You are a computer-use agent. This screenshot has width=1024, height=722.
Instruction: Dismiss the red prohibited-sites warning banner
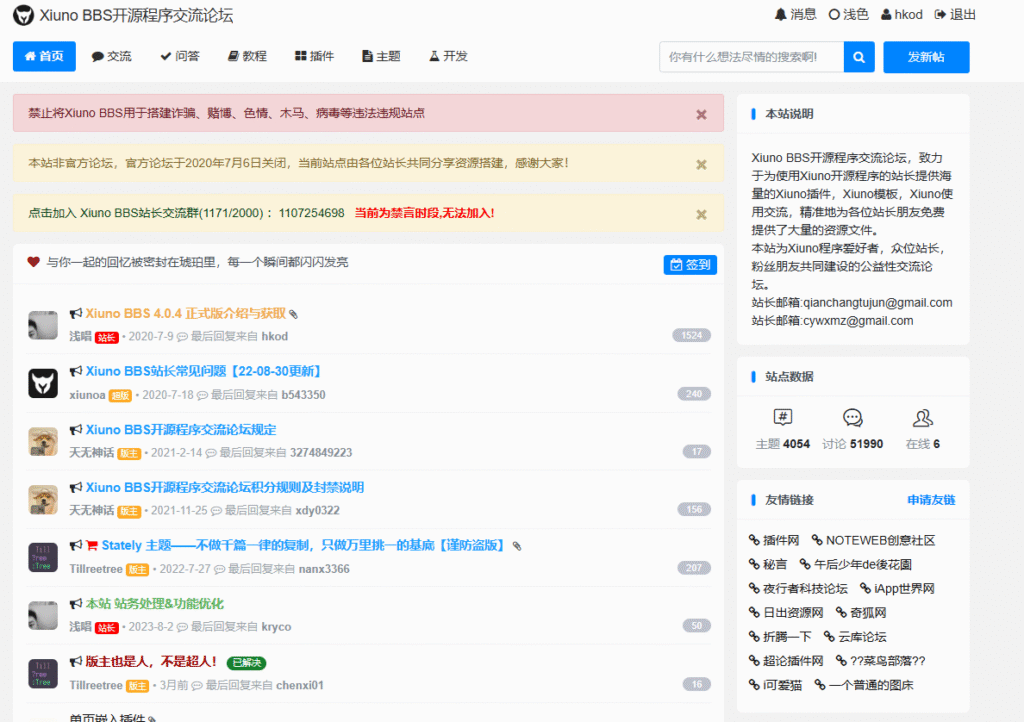click(x=702, y=114)
